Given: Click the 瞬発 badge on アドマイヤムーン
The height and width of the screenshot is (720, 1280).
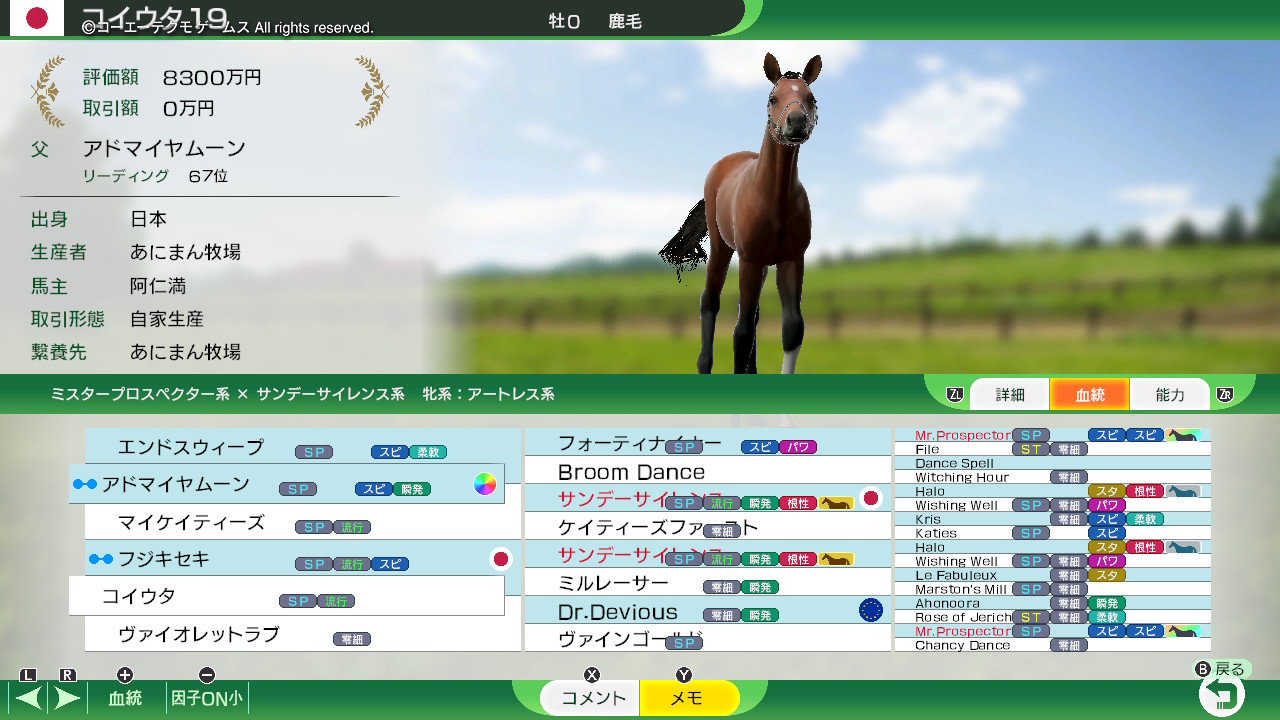Looking at the screenshot, I should (x=412, y=489).
